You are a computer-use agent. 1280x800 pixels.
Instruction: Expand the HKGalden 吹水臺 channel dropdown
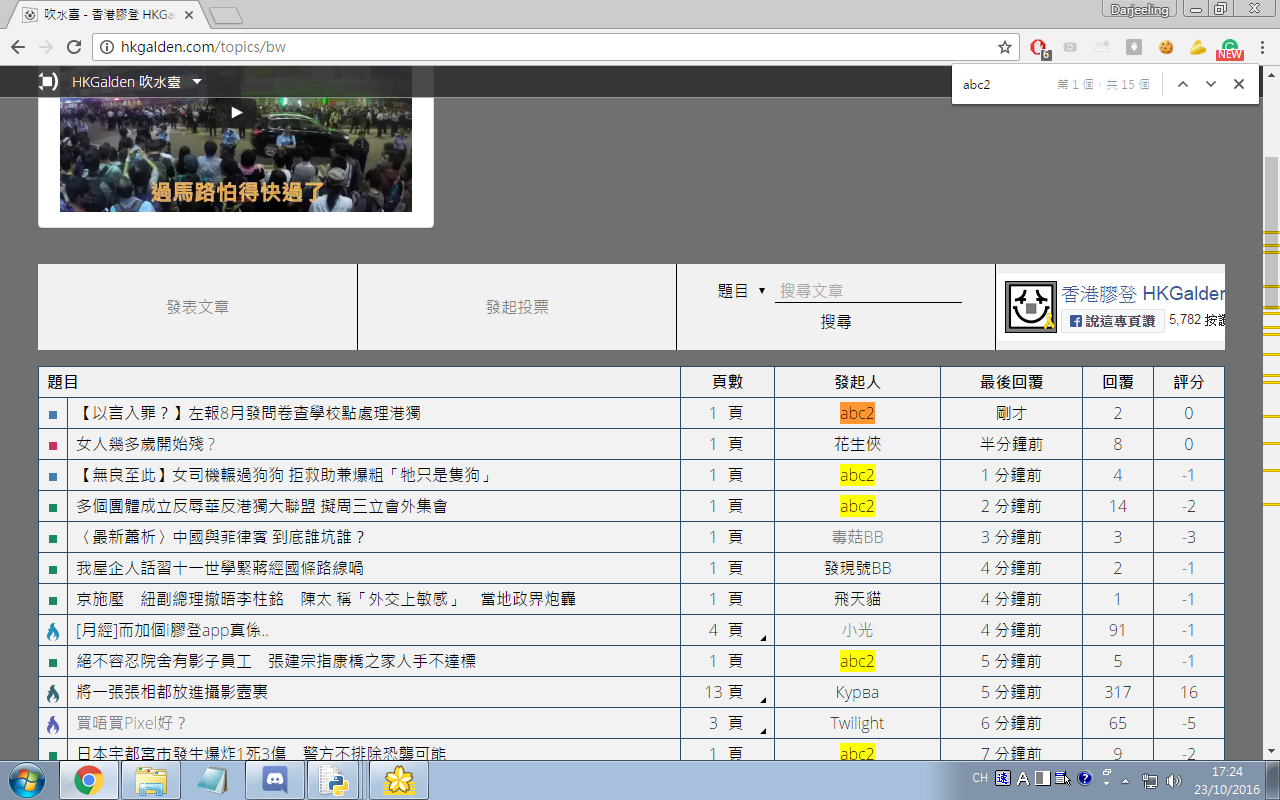coord(197,82)
